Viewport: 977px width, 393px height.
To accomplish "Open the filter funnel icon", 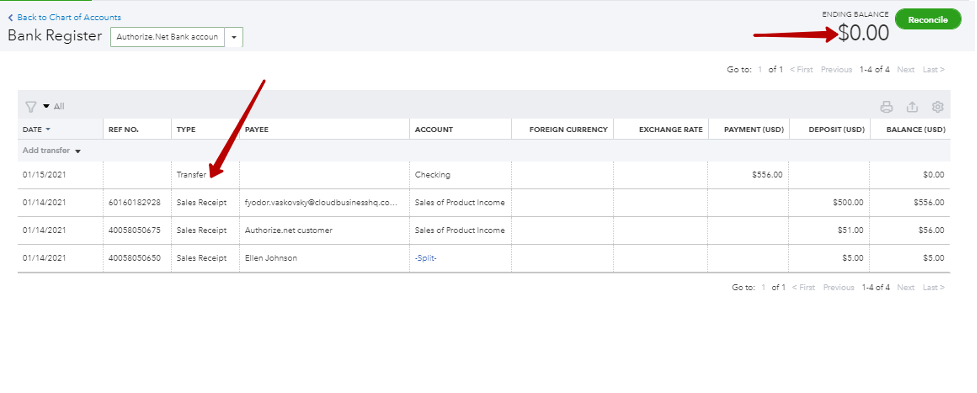I will [31, 107].
